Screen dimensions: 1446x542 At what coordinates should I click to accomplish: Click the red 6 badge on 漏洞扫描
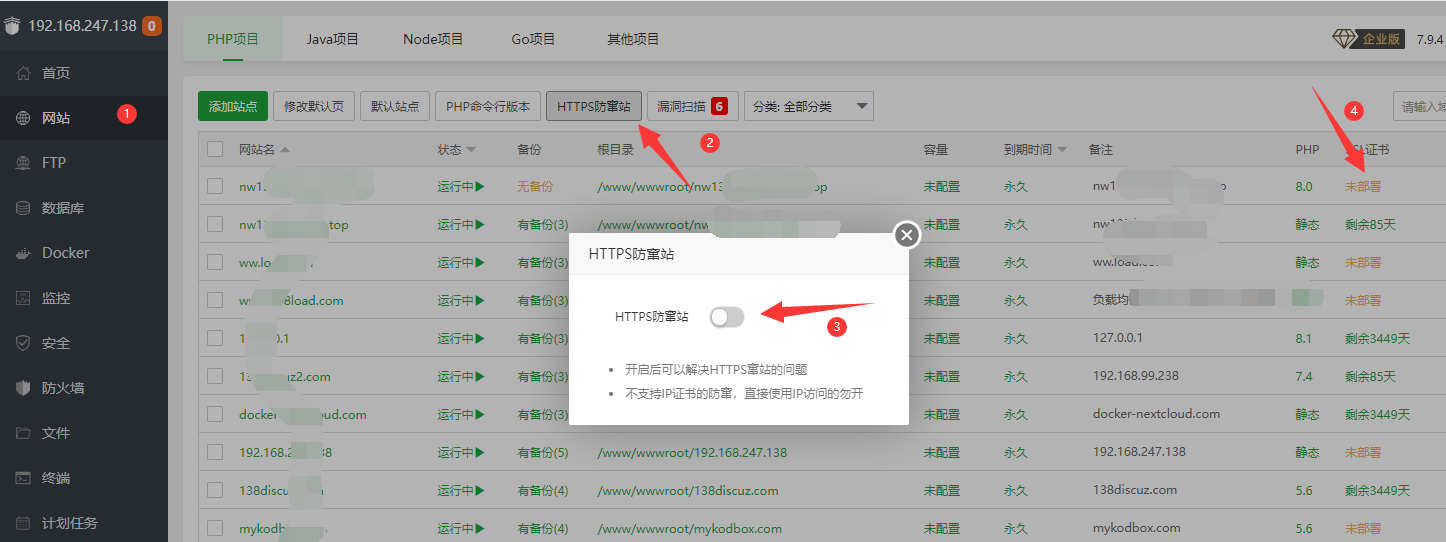coord(719,106)
